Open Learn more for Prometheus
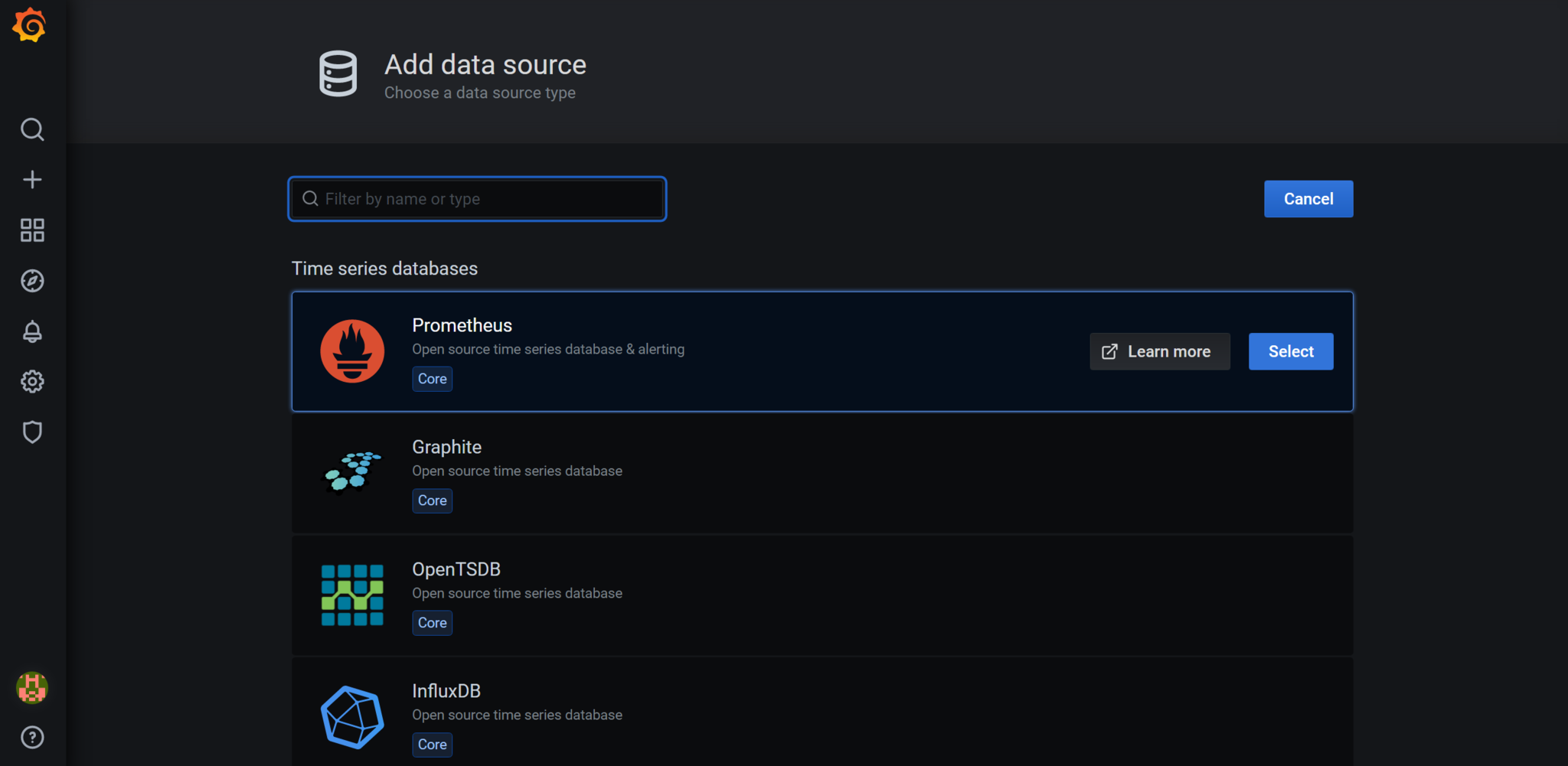 (1160, 351)
